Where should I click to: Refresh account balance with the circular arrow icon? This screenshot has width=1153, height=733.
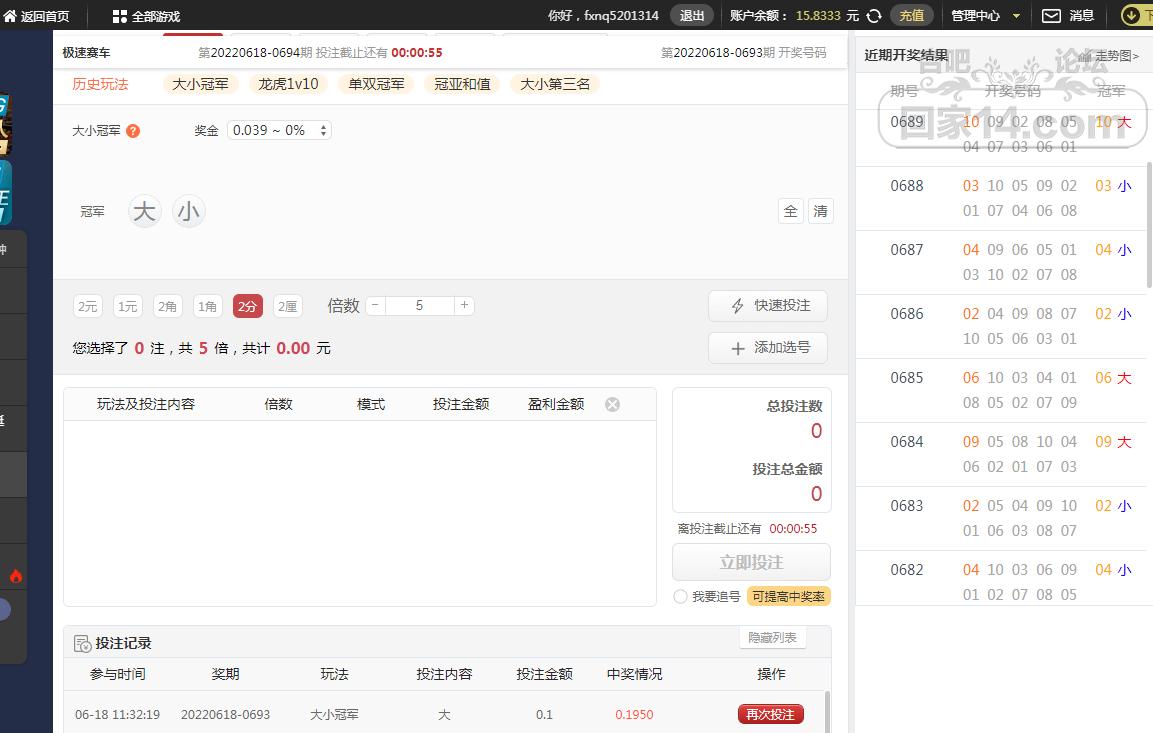coord(874,15)
